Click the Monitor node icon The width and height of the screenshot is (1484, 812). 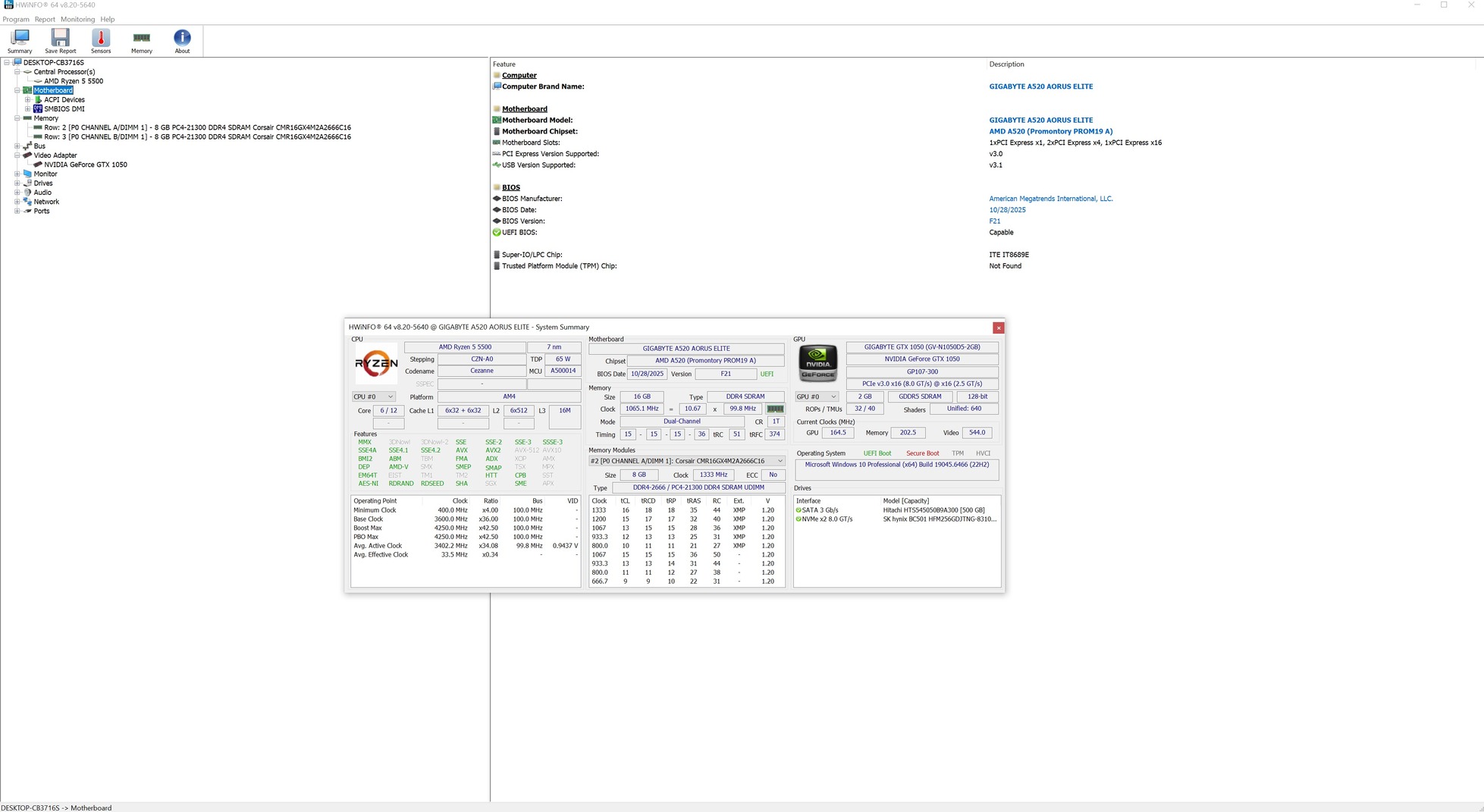click(x=28, y=174)
